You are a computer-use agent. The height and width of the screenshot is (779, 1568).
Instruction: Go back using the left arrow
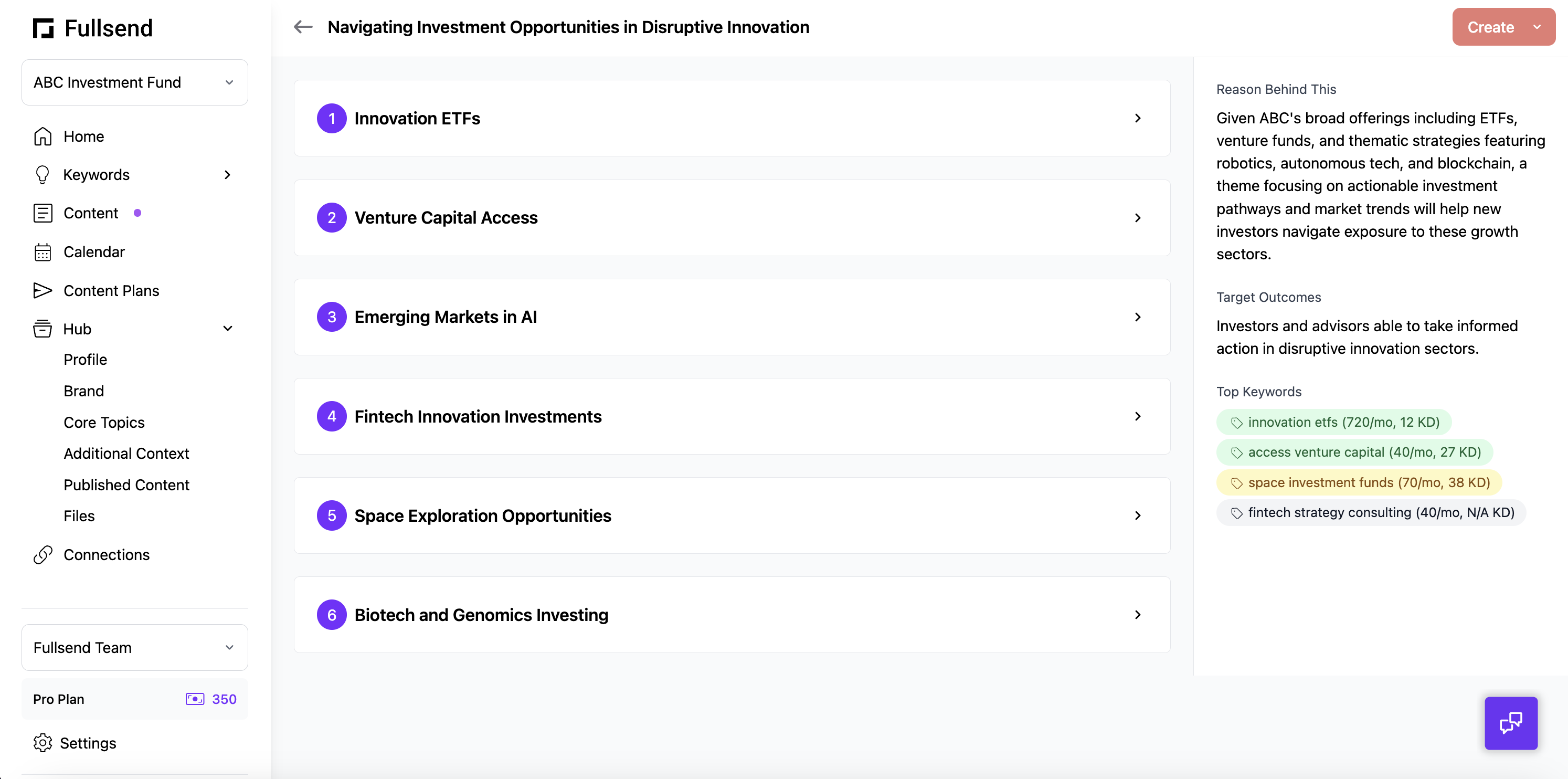(303, 27)
